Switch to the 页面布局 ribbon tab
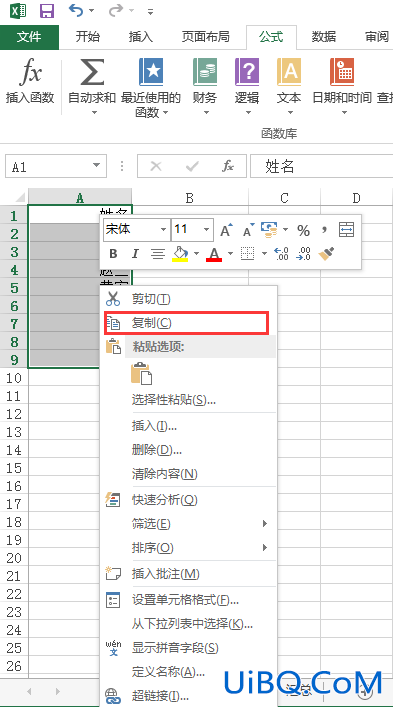The height and width of the screenshot is (707, 393). pos(206,37)
